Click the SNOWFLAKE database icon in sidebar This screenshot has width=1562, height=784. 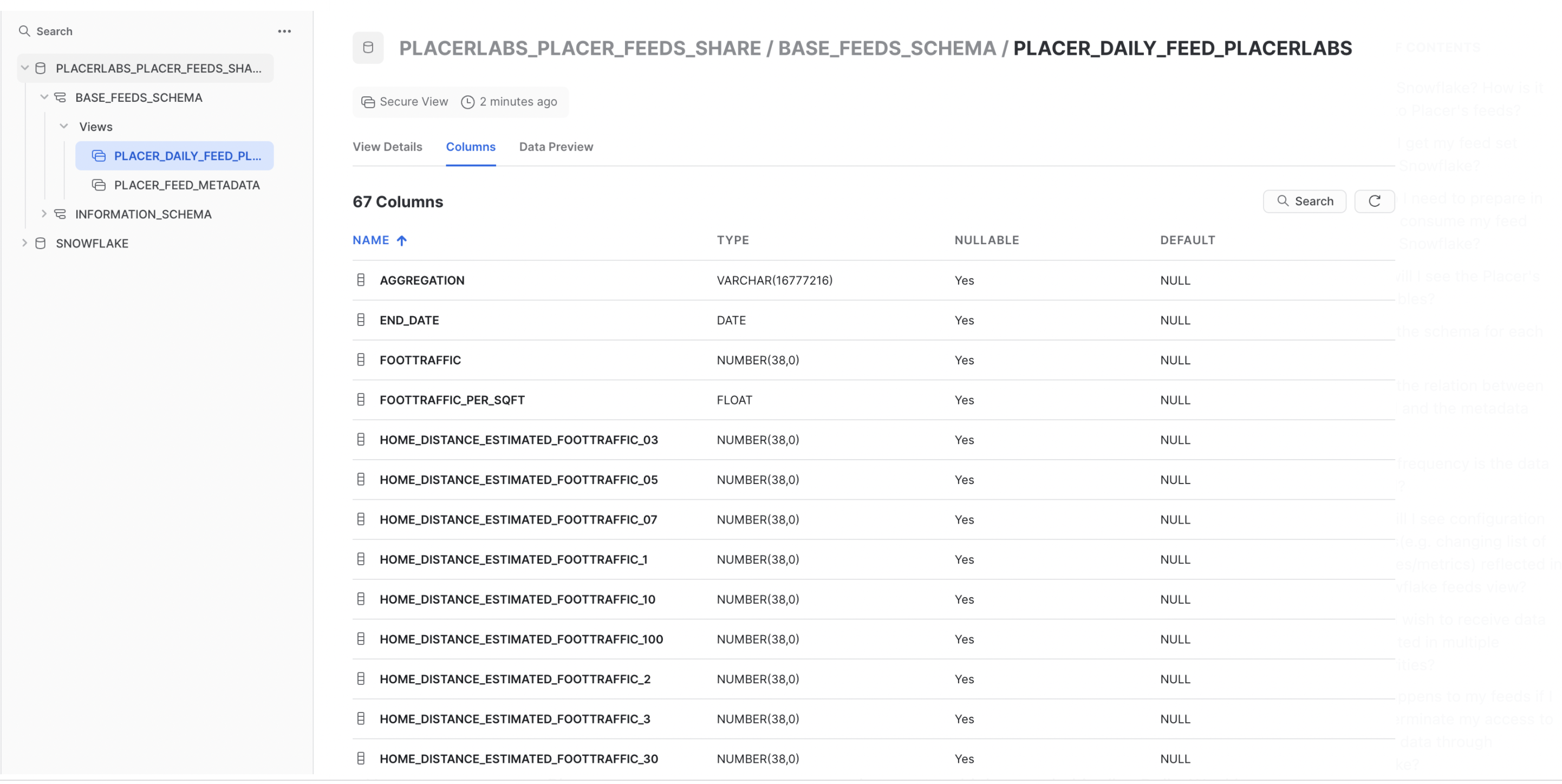41,243
